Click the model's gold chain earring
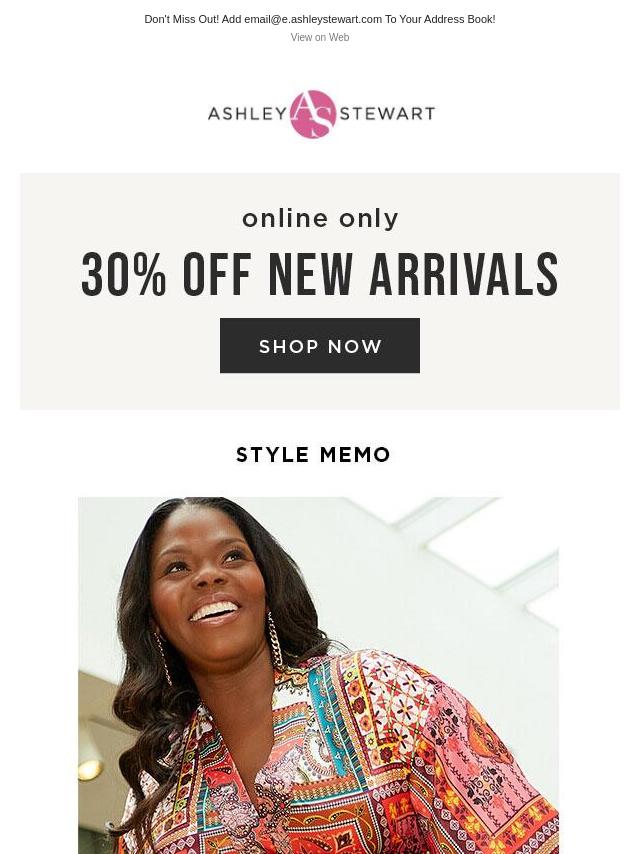The image size is (640, 854). pyautogui.click(x=275, y=640)
